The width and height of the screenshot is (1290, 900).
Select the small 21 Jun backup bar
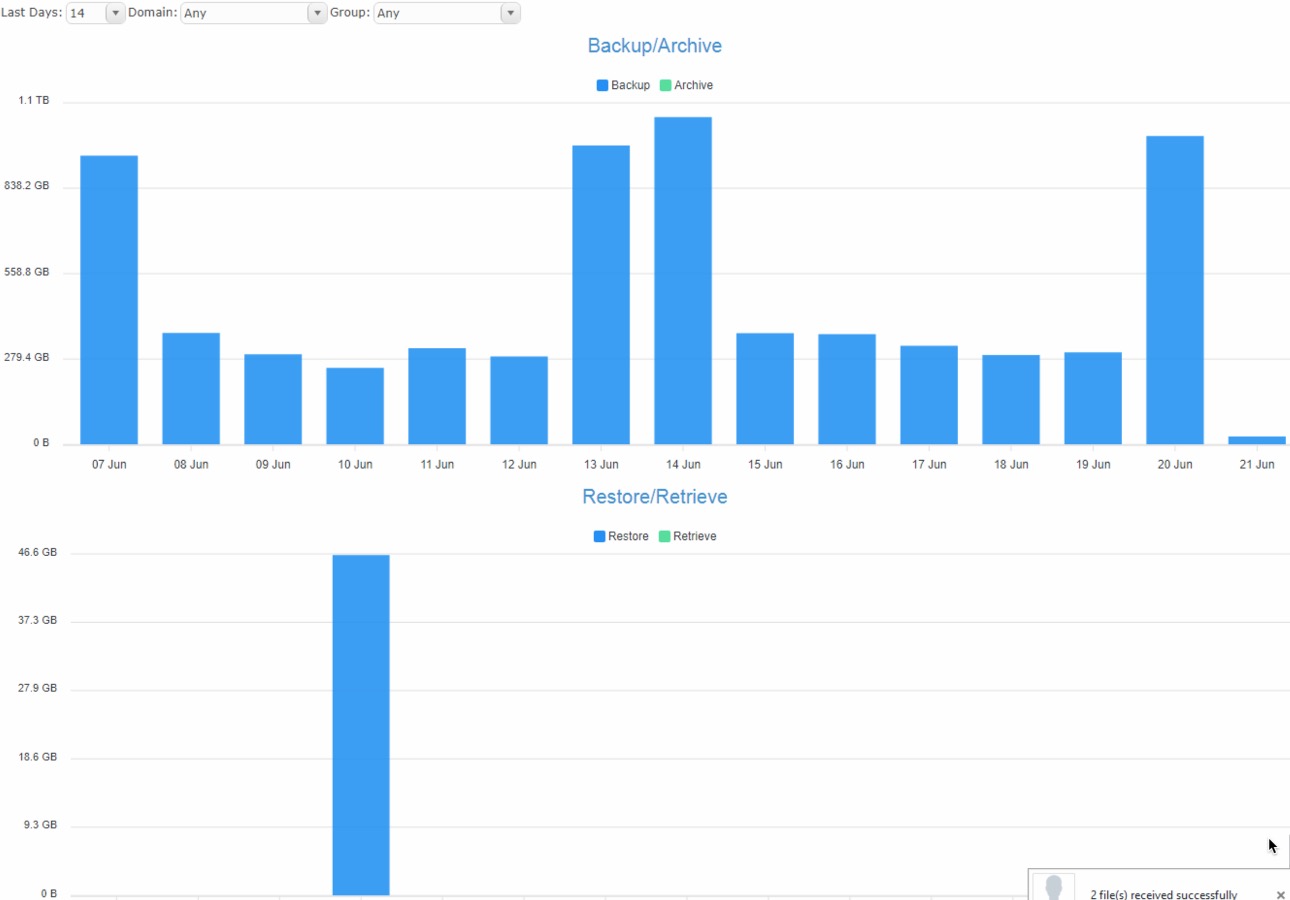1257,440
